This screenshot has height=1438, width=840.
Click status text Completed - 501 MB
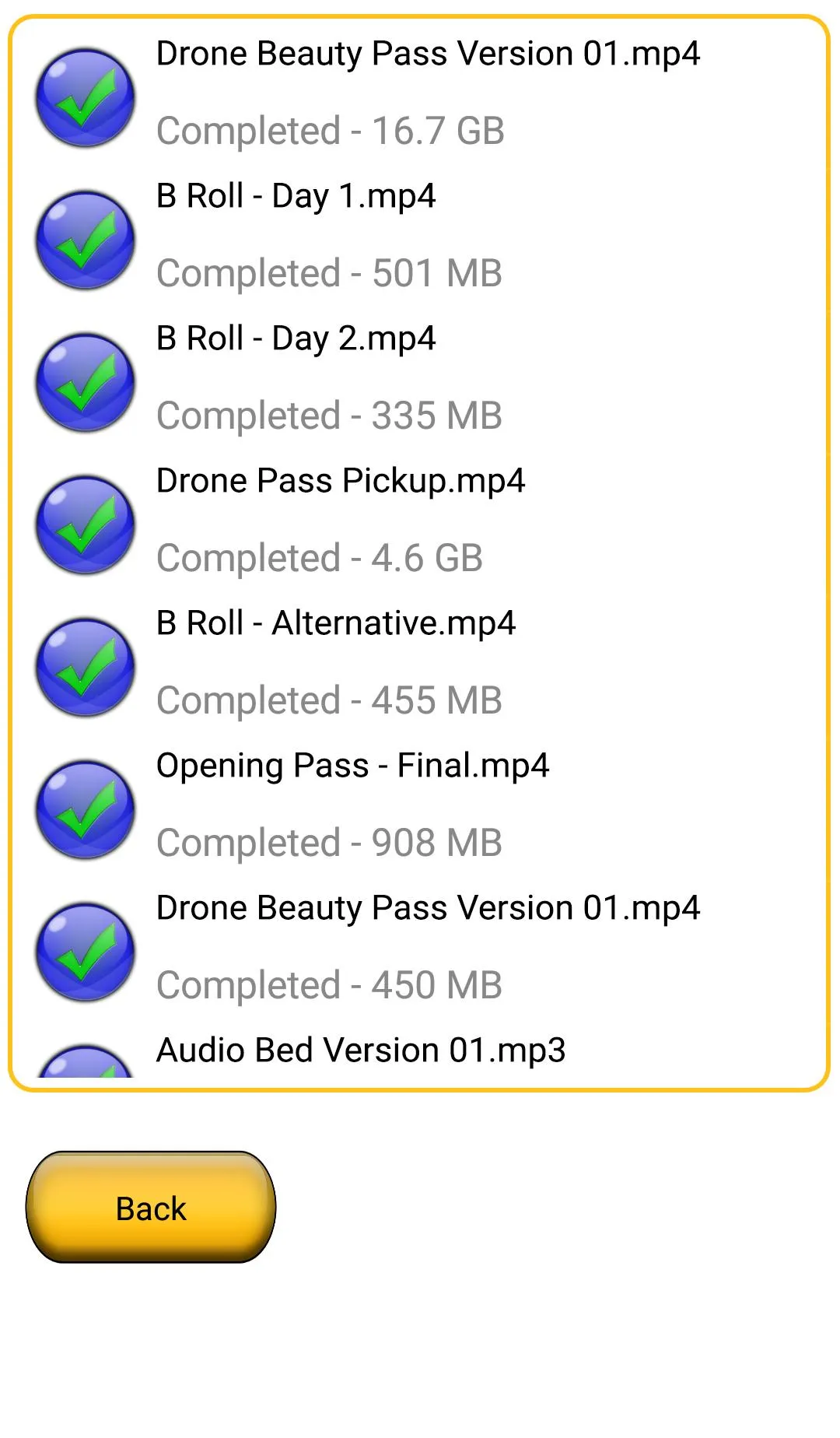pos(329,274)
